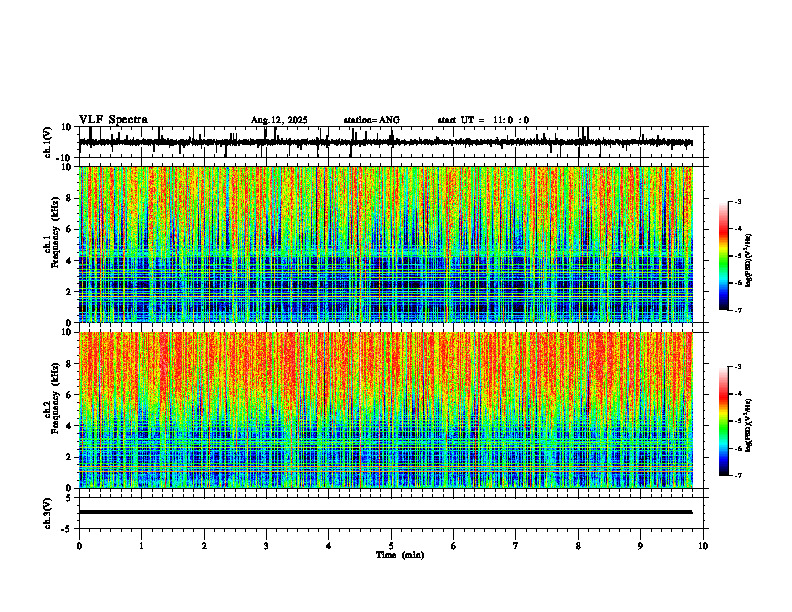
Task: Click the "station=ANG" label
Action: tap(371, 120)
